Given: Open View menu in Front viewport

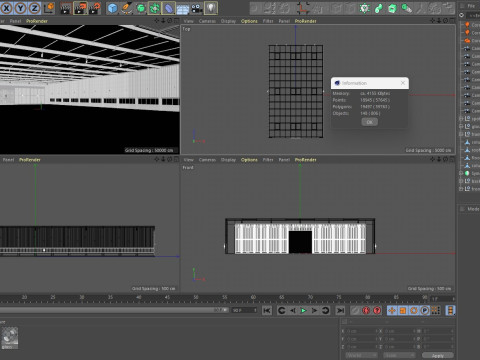Looking at the screenshot, I should (x=188, y=160).
